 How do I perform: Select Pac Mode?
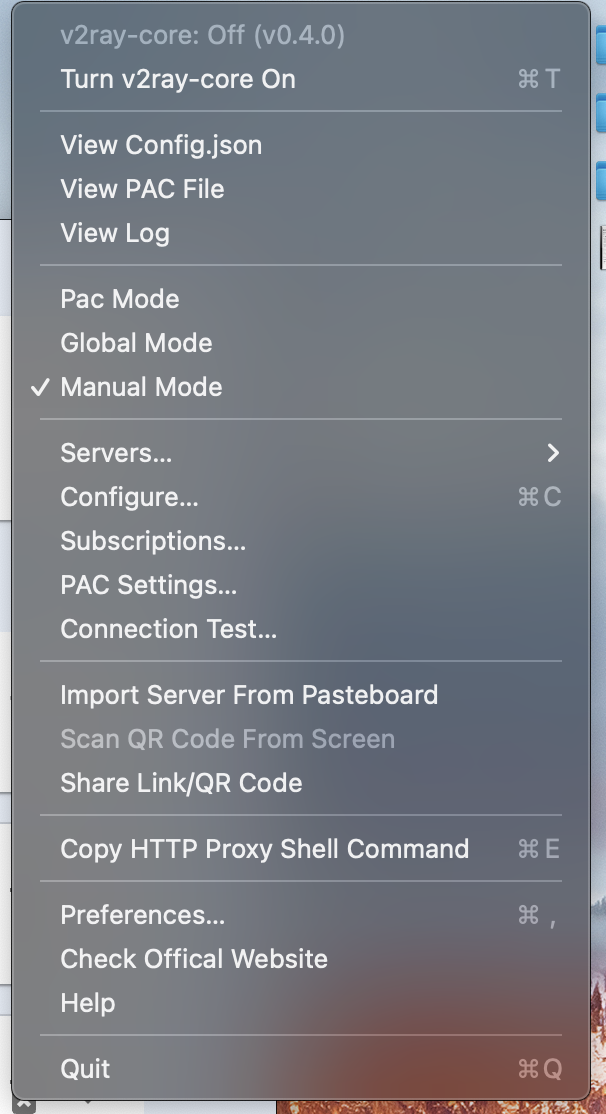click(120, 299)
